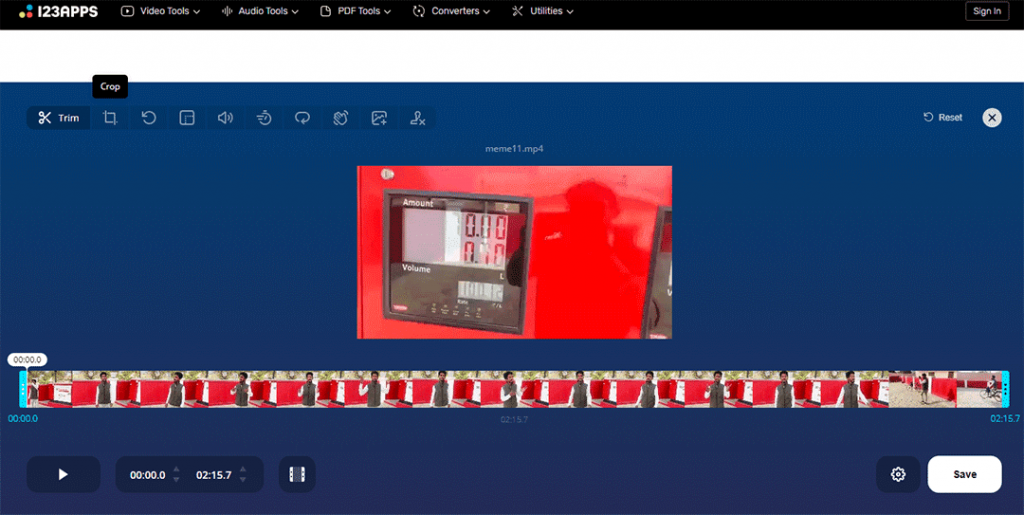Viewport: 1024px width, 515px height.
Task: Open the Remove logo stamp tool
Action: 417,118
